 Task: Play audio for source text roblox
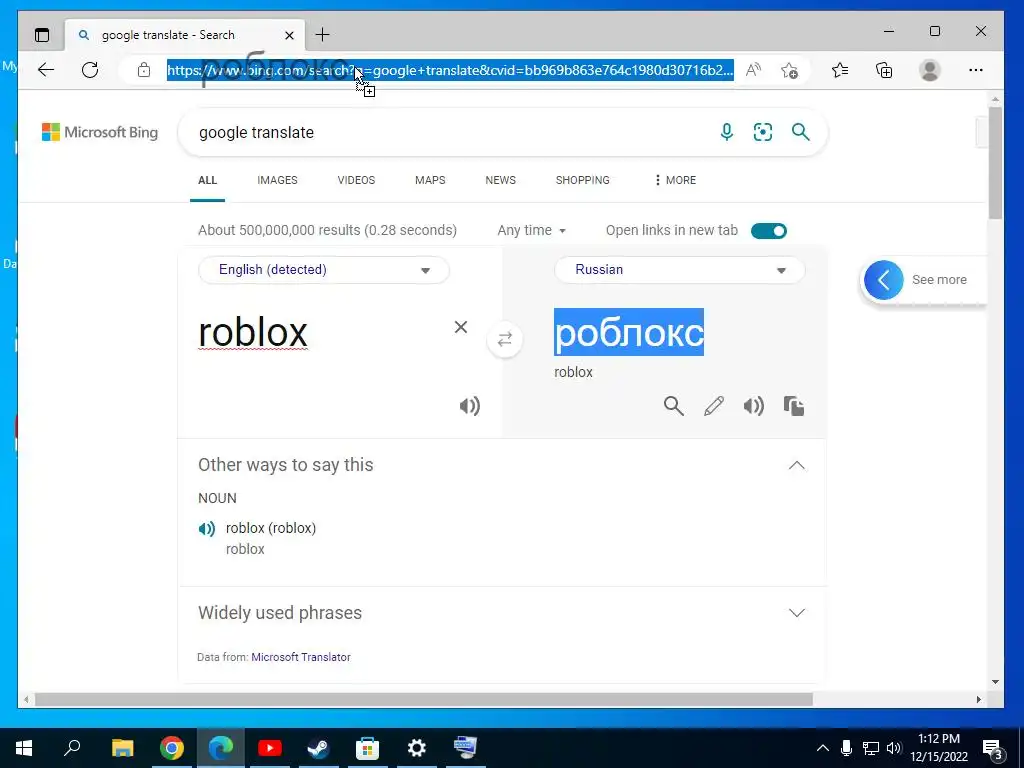[470, 406]
